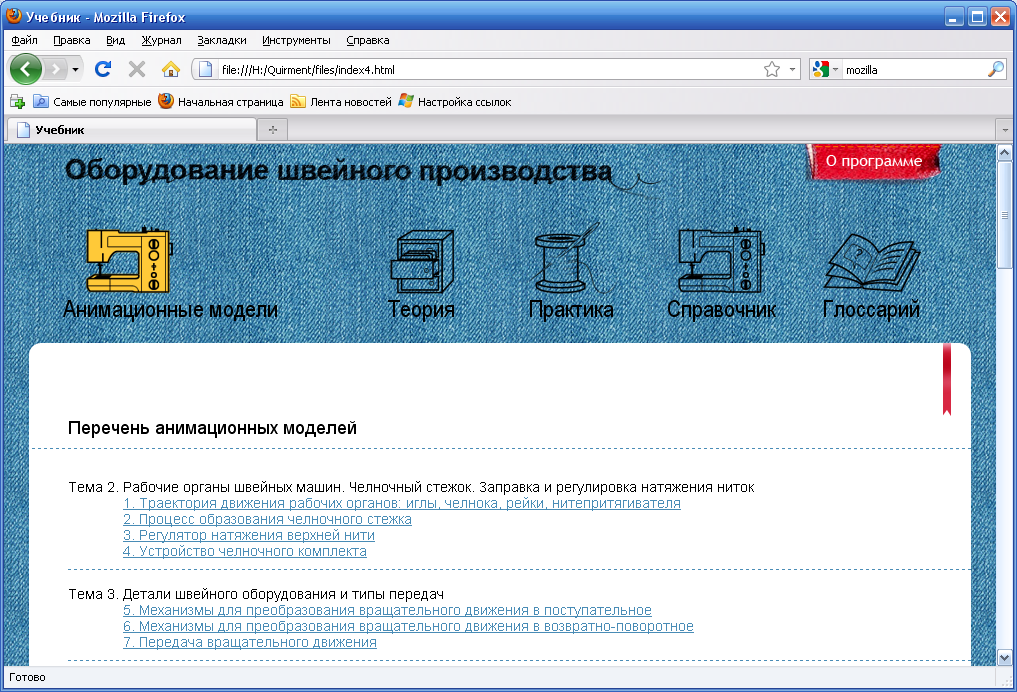
Task: Open the Настройка ссылок bookmark
Action: pos(455,102)
